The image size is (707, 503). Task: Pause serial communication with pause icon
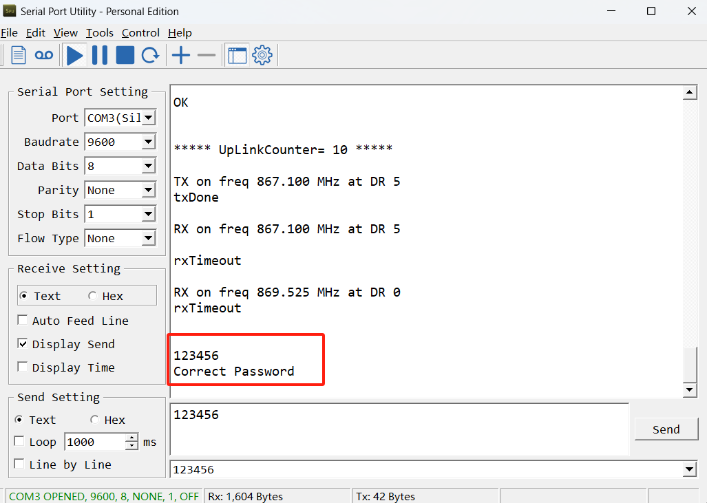[100, 55]
